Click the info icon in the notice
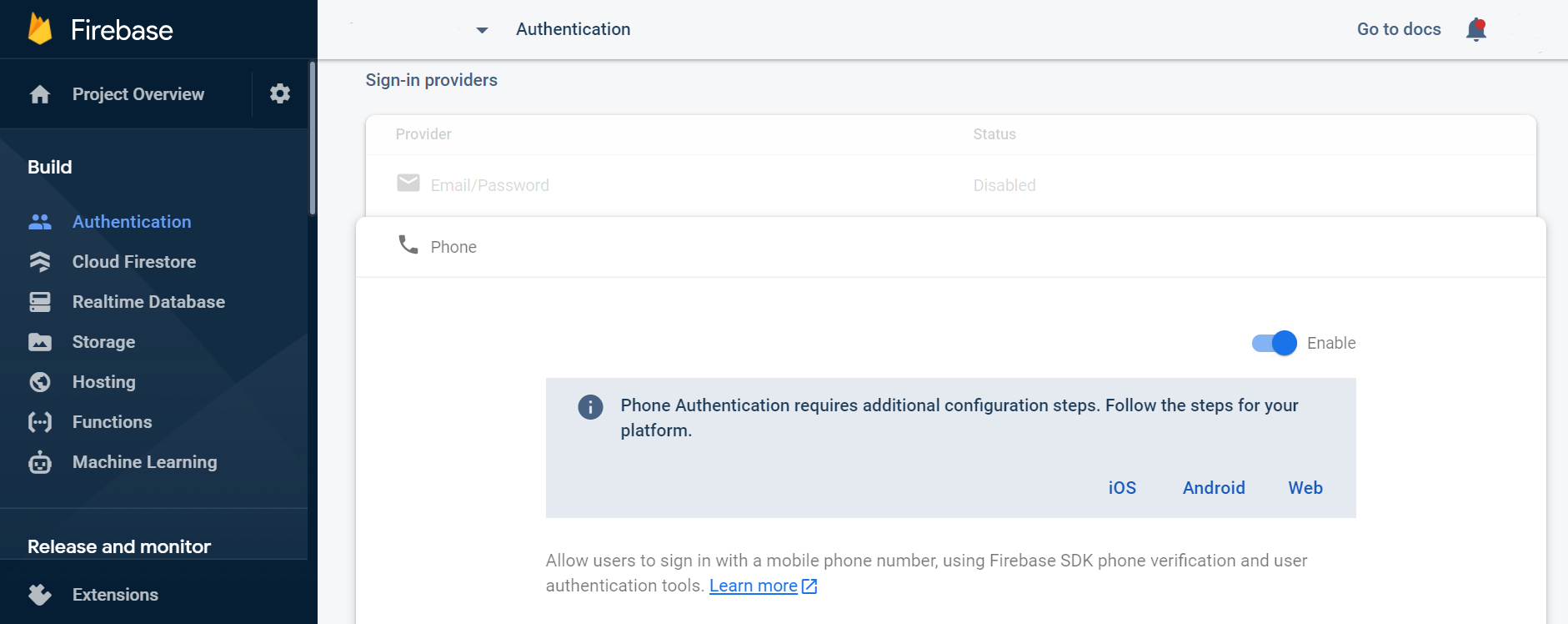The height and width of the screenshot is (624, 1568). pyautogui.click(x=590, y=407)
